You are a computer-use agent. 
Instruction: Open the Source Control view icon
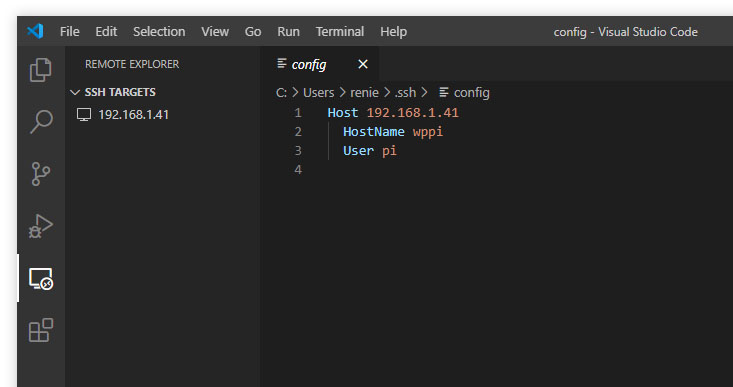tap(41, 174)
